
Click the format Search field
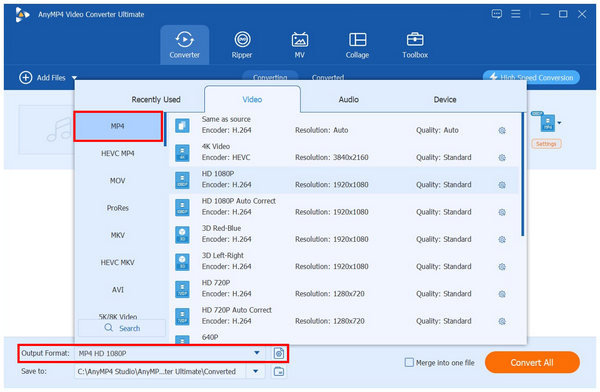pyautogui.click(x=122, y=328)
